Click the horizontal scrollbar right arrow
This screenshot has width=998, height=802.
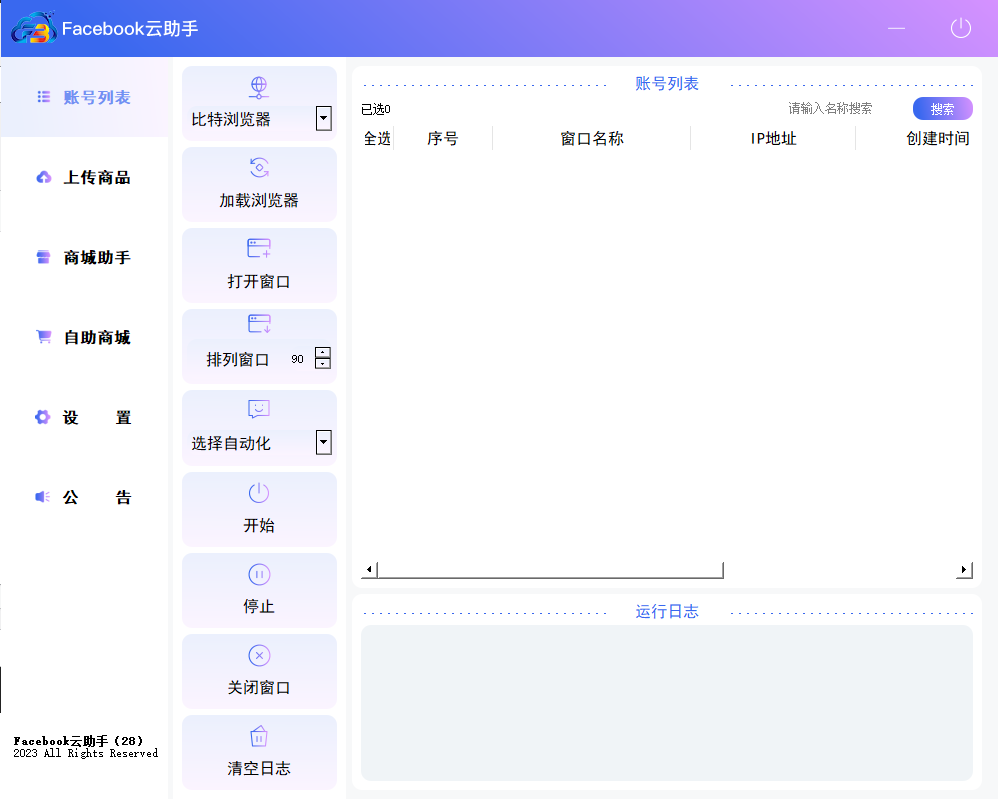click(x=964, y=570)
